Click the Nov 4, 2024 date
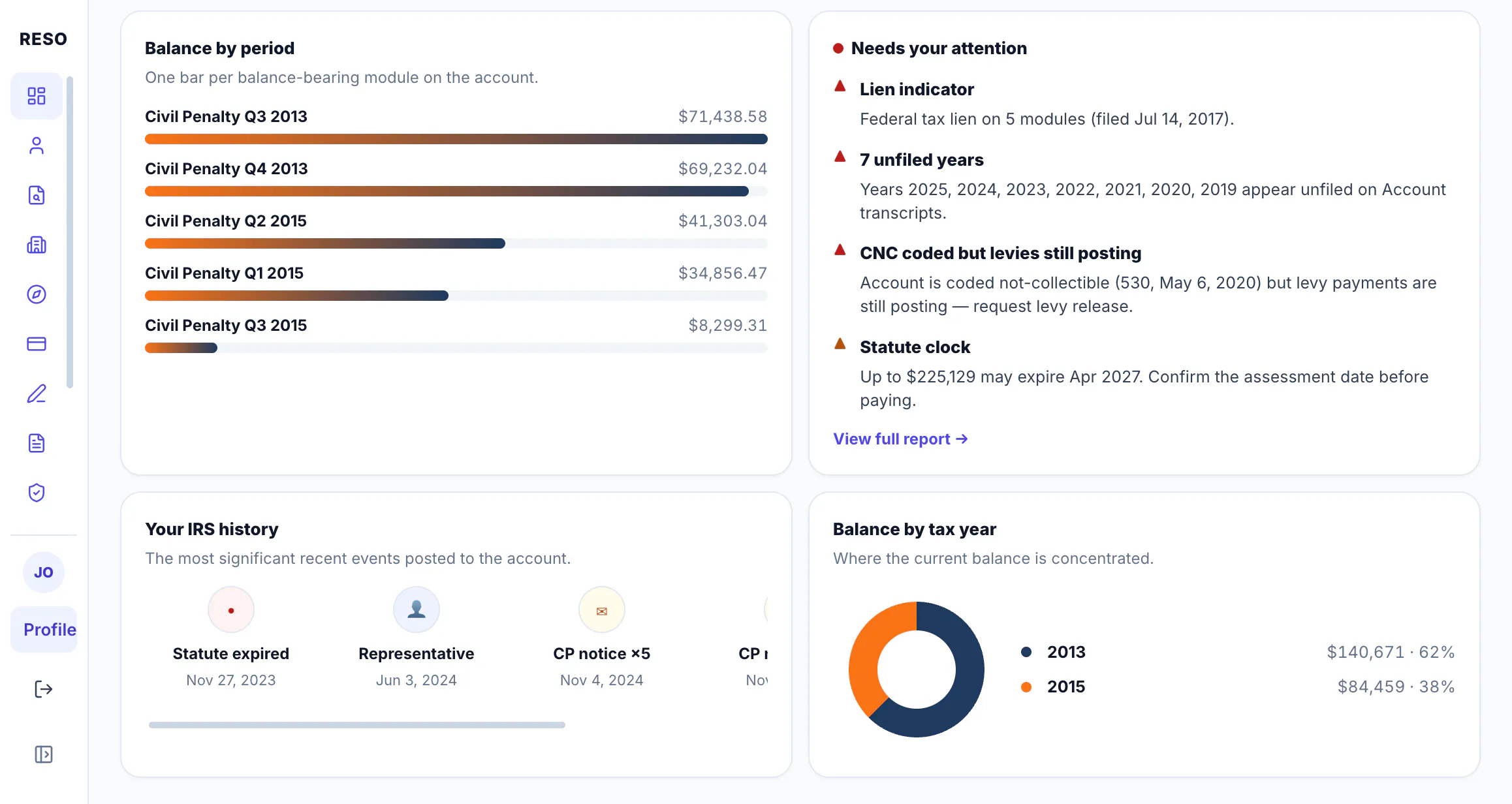 (602, 680)
